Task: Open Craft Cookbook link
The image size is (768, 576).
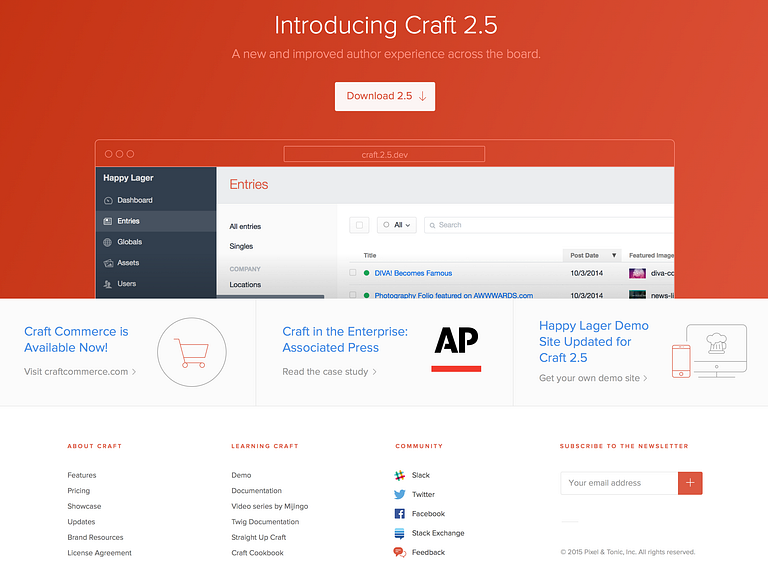Action: click(257, 553)
